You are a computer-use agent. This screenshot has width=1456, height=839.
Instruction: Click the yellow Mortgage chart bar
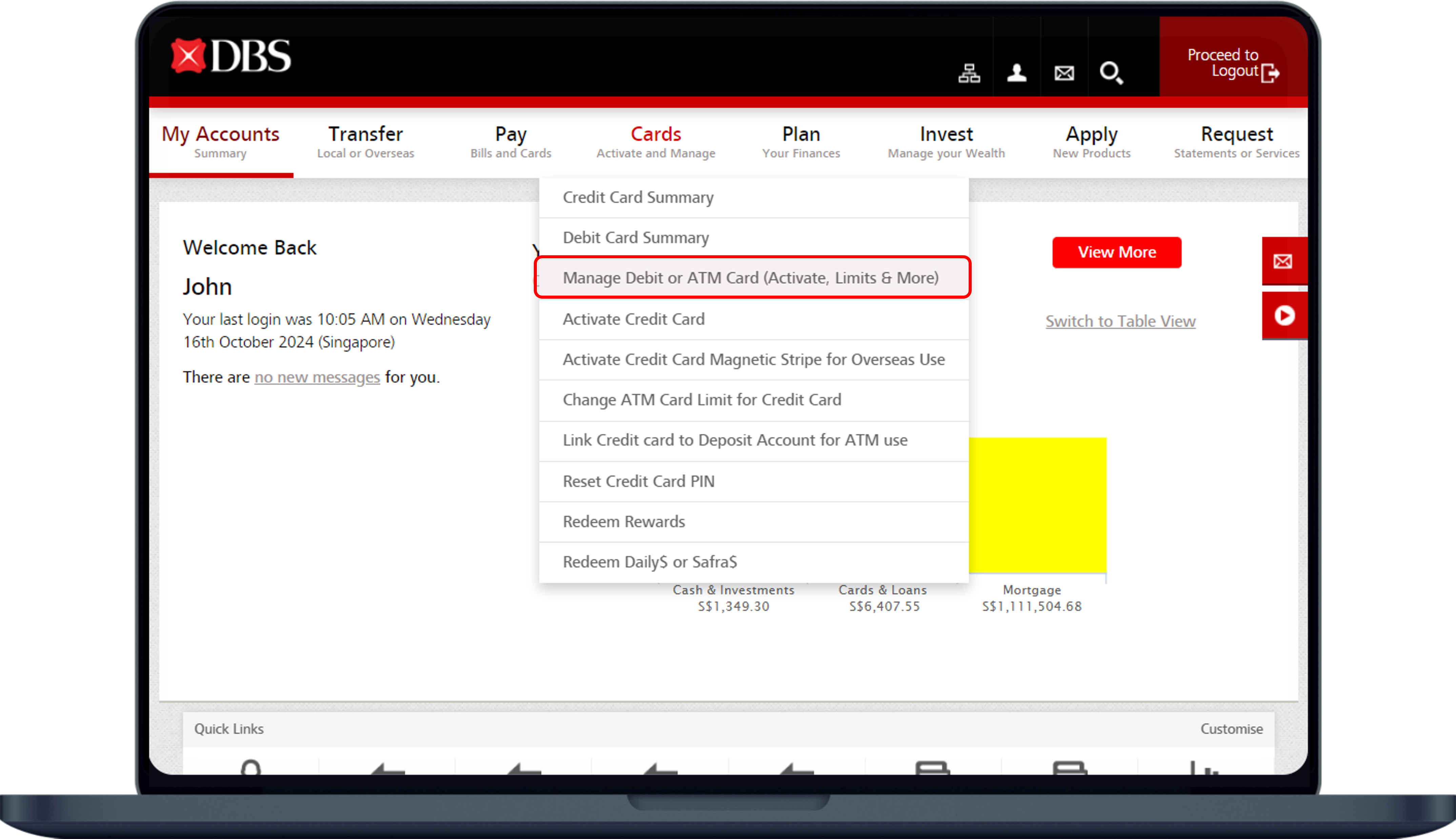(x=1037, y=505)
